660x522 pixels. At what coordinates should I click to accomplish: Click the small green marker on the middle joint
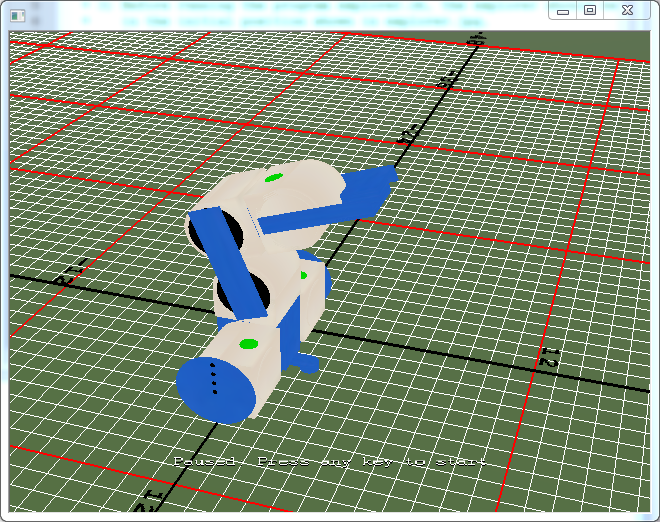coord(303,275)
